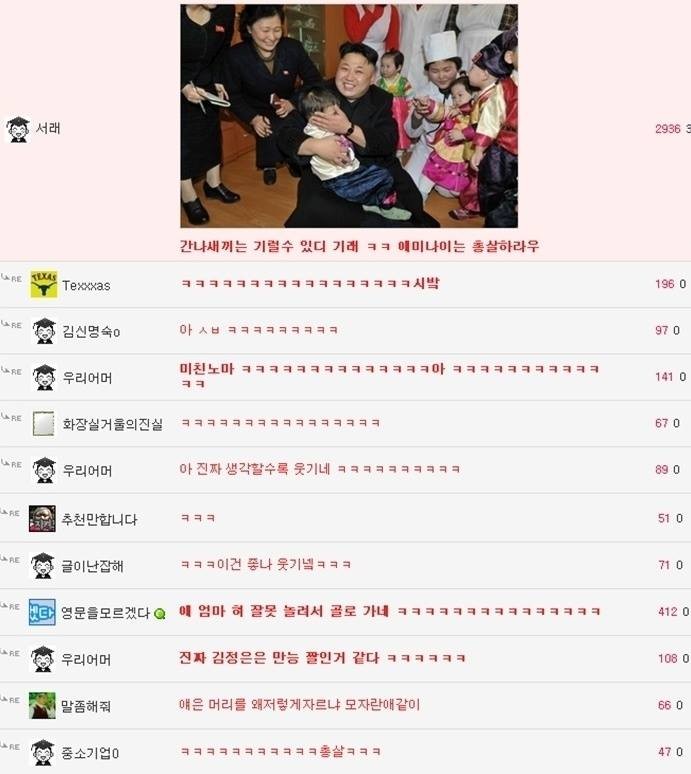The height and width of the screenshot is (774, 691).
Task: Click the blue avatar of 영문을모르겠다
Action: point(42,612)
